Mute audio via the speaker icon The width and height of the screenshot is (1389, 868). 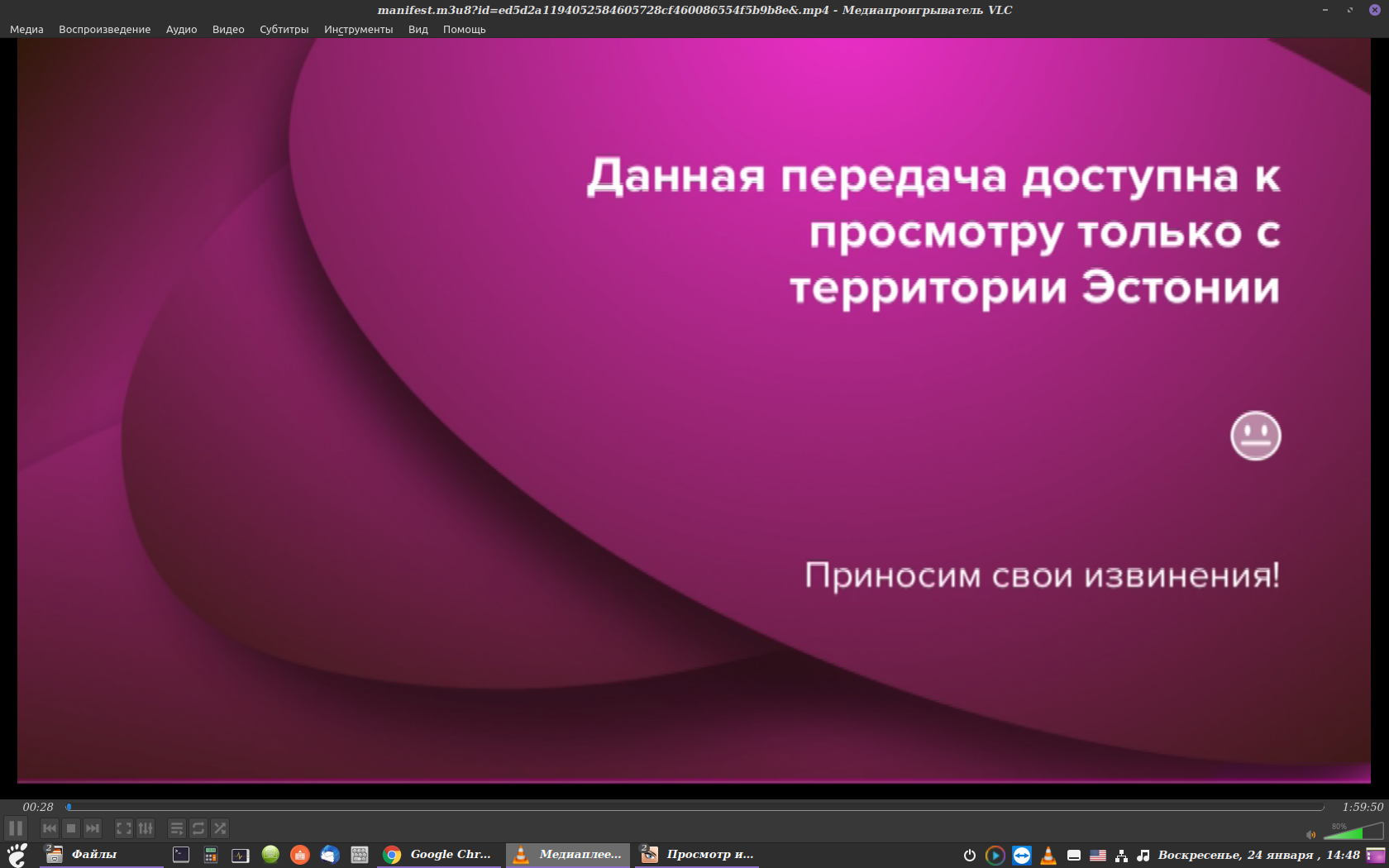[1310, 834]
